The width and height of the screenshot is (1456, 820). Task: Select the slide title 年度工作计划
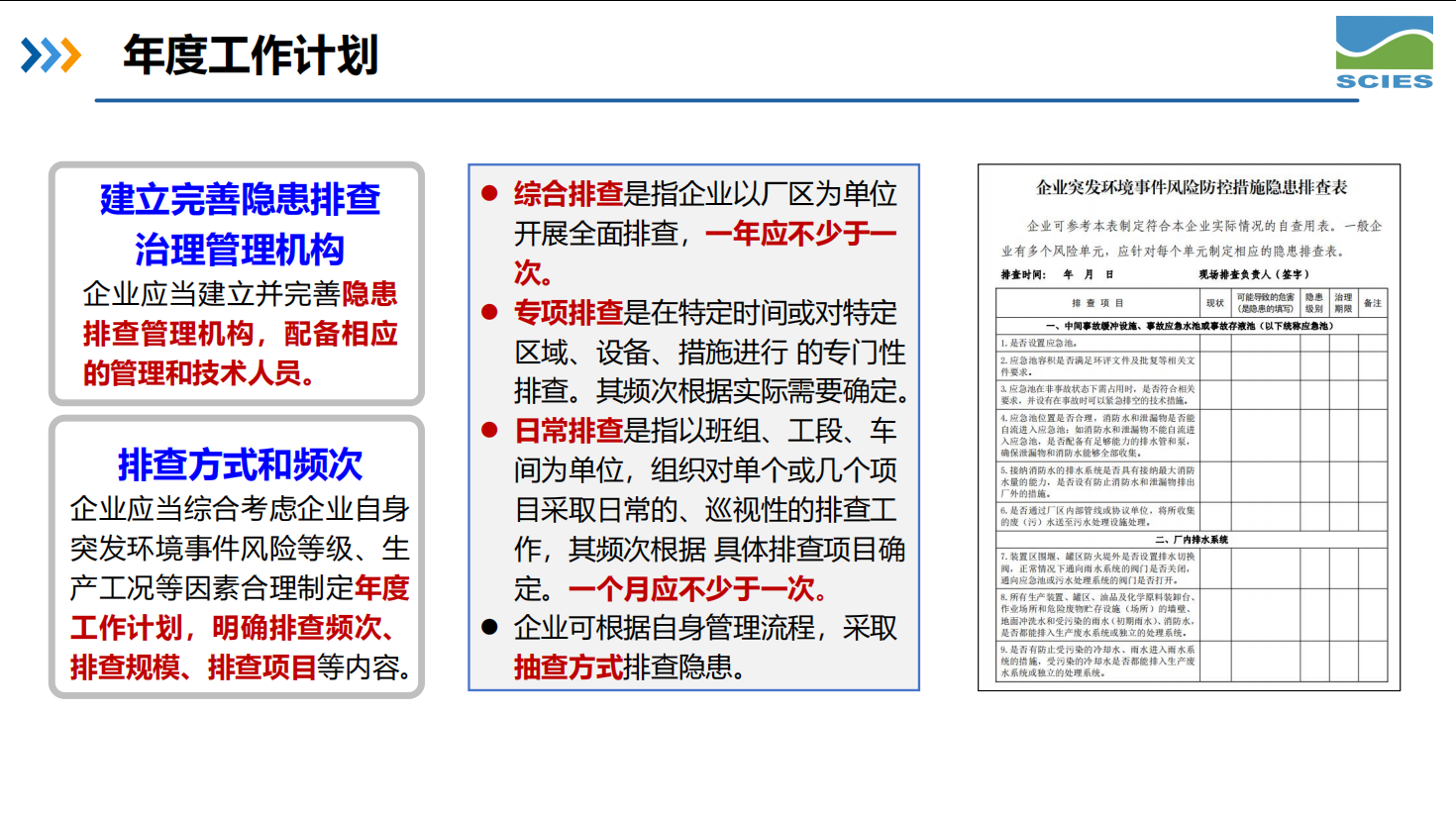251,55
